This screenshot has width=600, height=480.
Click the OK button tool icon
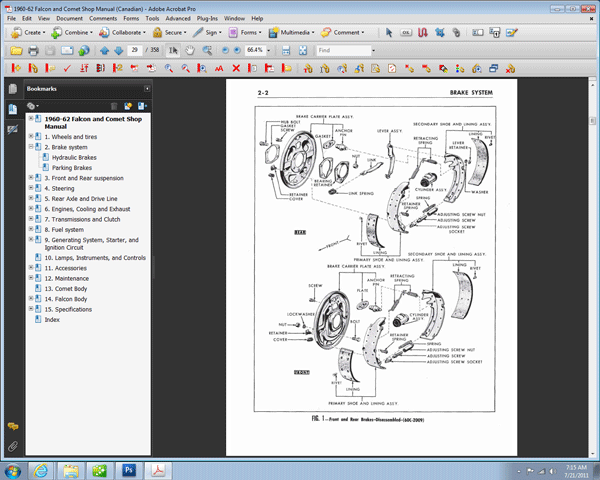(x=406, y=33)
